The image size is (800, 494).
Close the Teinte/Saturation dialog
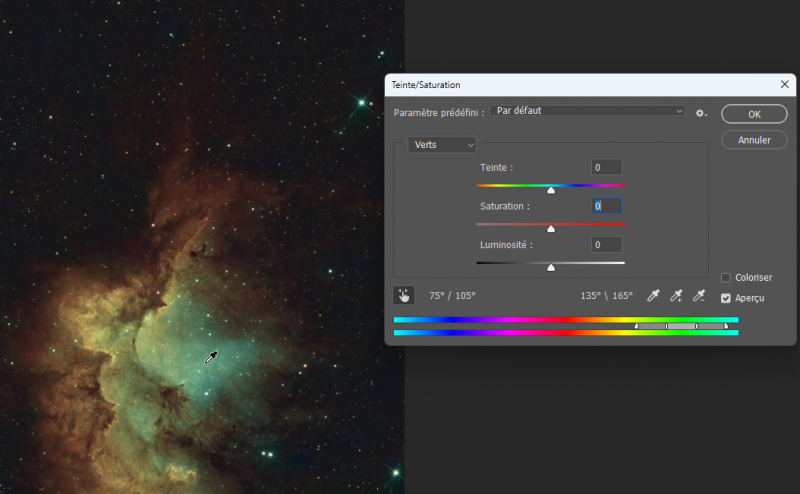785,84
